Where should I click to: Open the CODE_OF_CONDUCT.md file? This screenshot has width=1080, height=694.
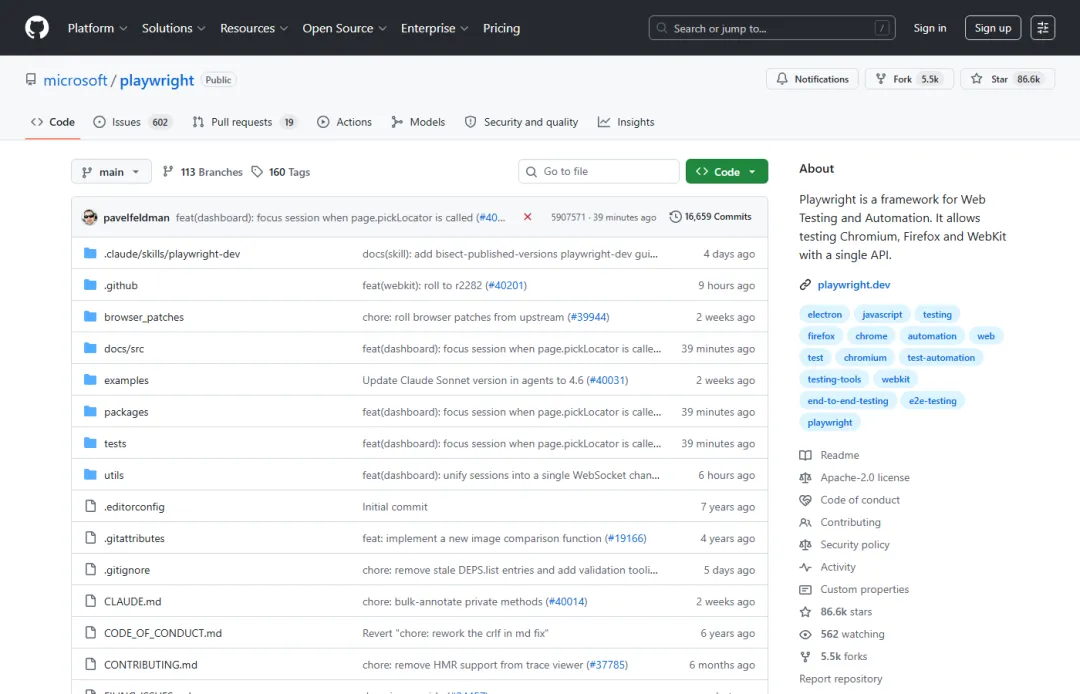163,634
